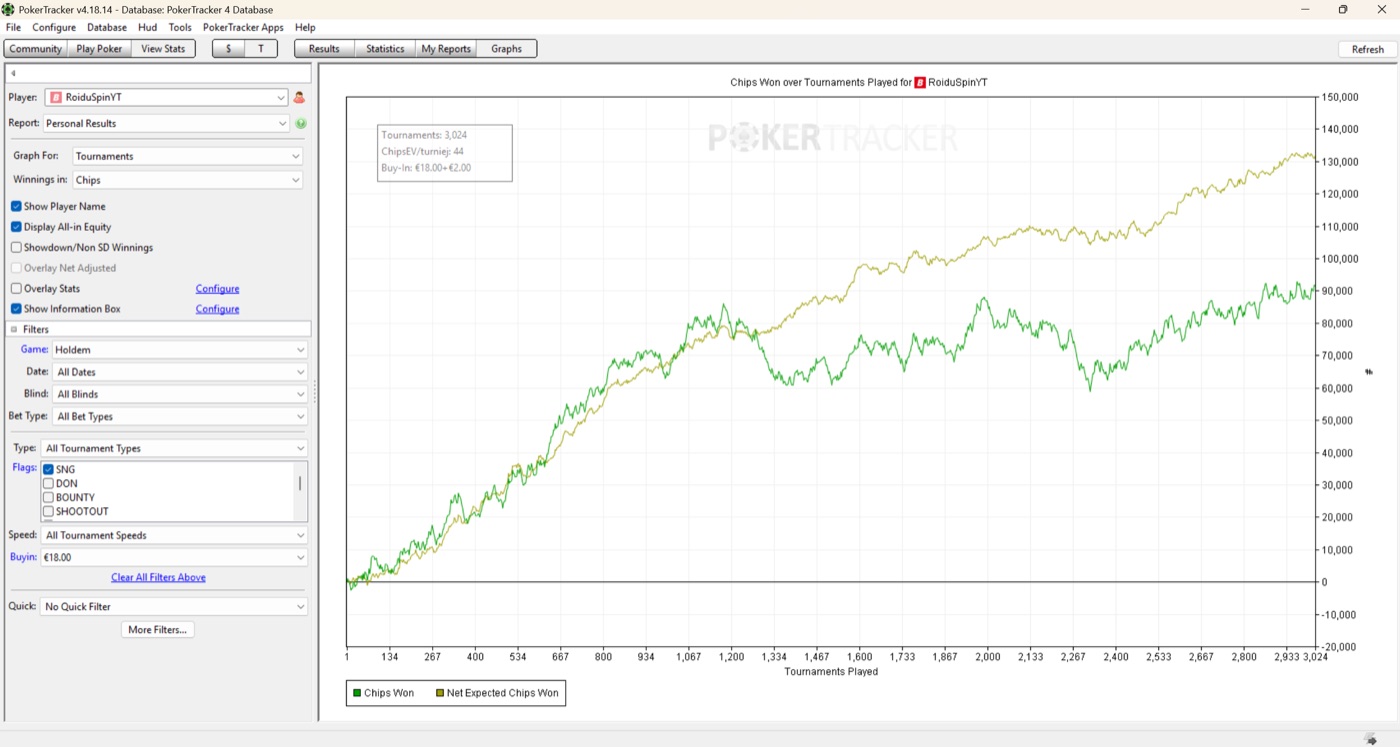1400x747 pixels.
Task: Switch to the Play Poker view
Action: (x=100, y=49)
